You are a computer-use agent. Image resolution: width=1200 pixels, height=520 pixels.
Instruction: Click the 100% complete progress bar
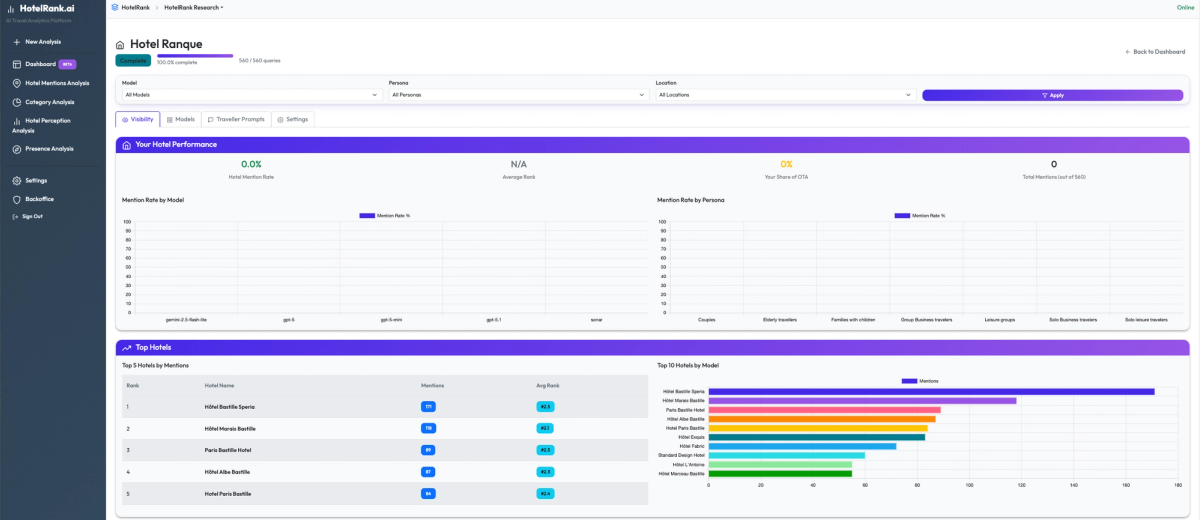(x=195, y=56)
